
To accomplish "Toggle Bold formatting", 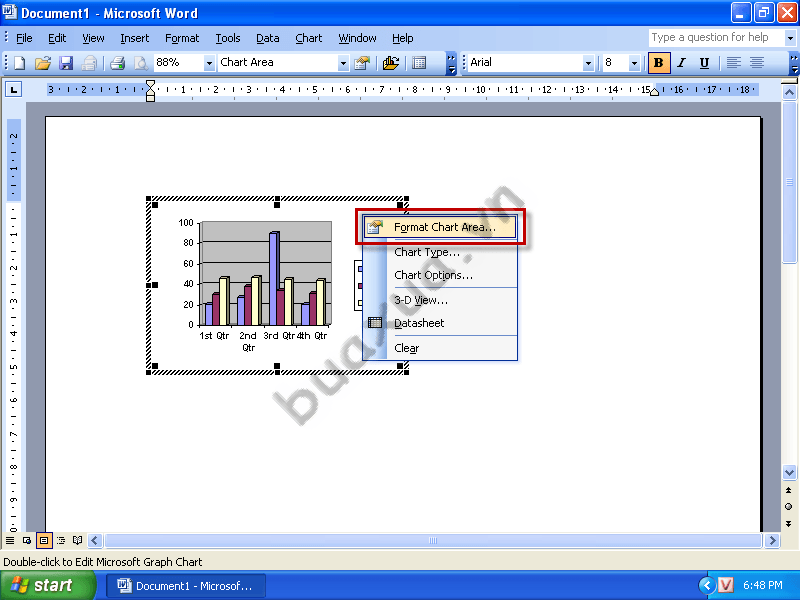I will pos(659,63).
